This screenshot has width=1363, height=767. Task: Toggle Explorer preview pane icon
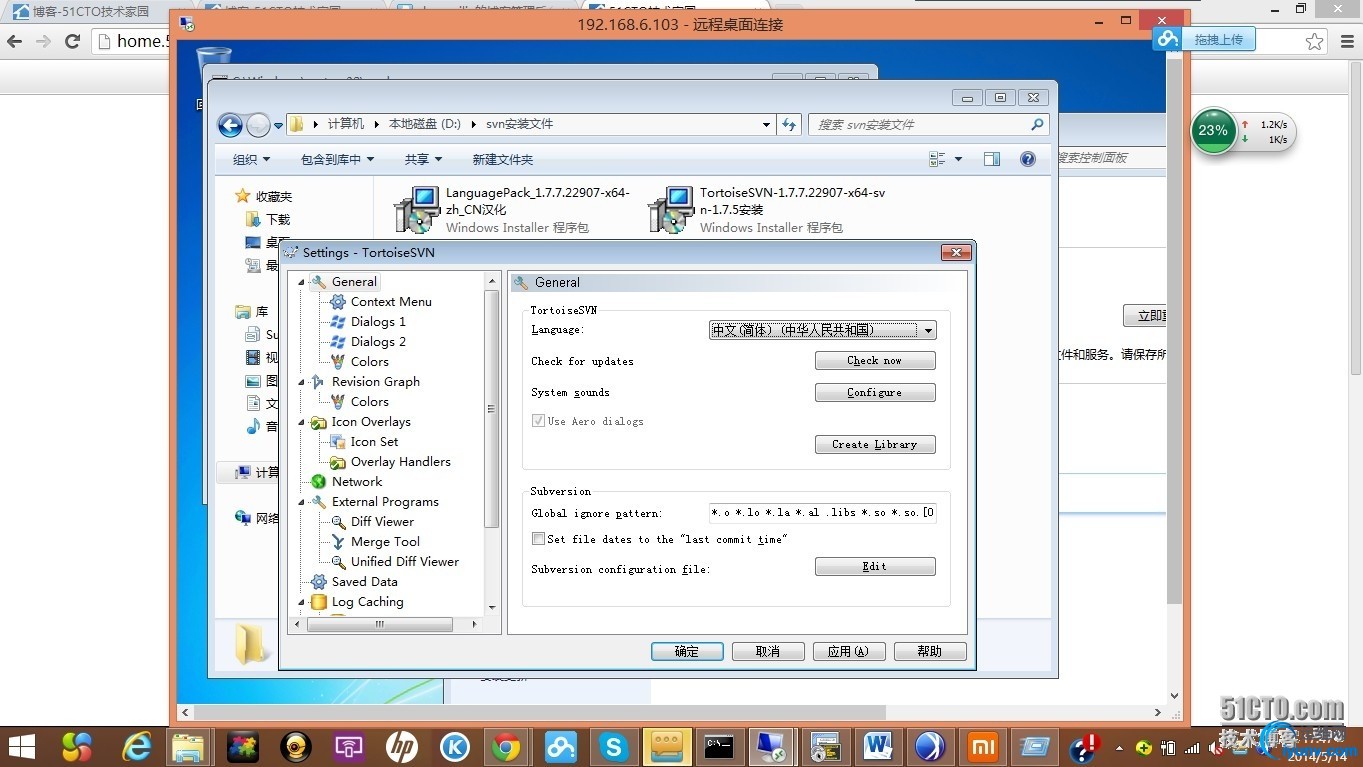(991, 159)
